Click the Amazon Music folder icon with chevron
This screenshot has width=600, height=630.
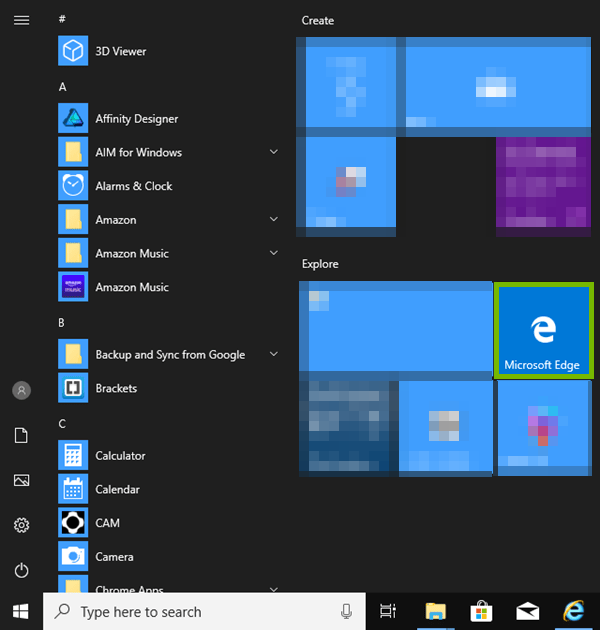pyautogui.click(x=73, y=253)
